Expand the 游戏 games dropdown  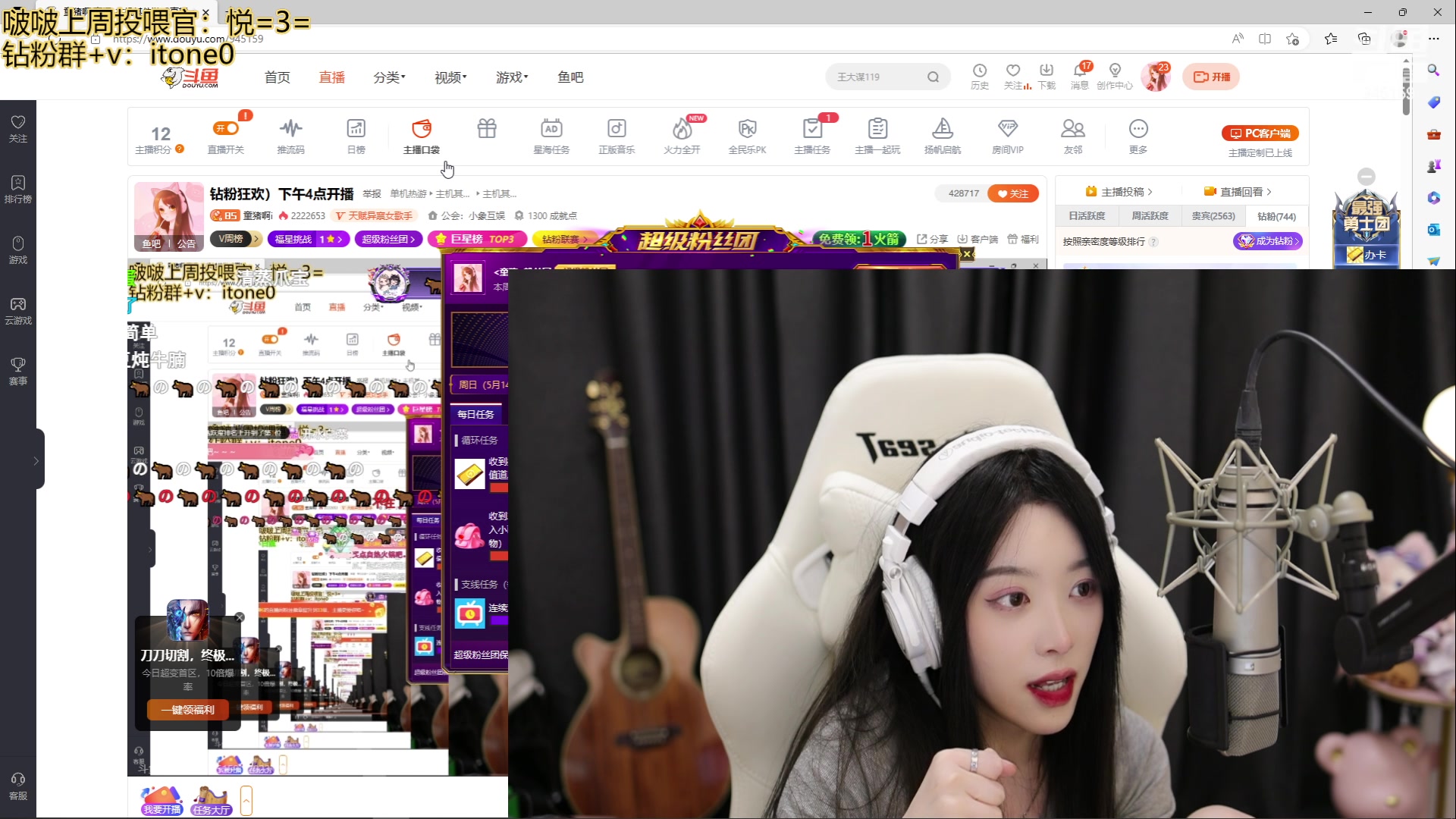tap(512, 77)
